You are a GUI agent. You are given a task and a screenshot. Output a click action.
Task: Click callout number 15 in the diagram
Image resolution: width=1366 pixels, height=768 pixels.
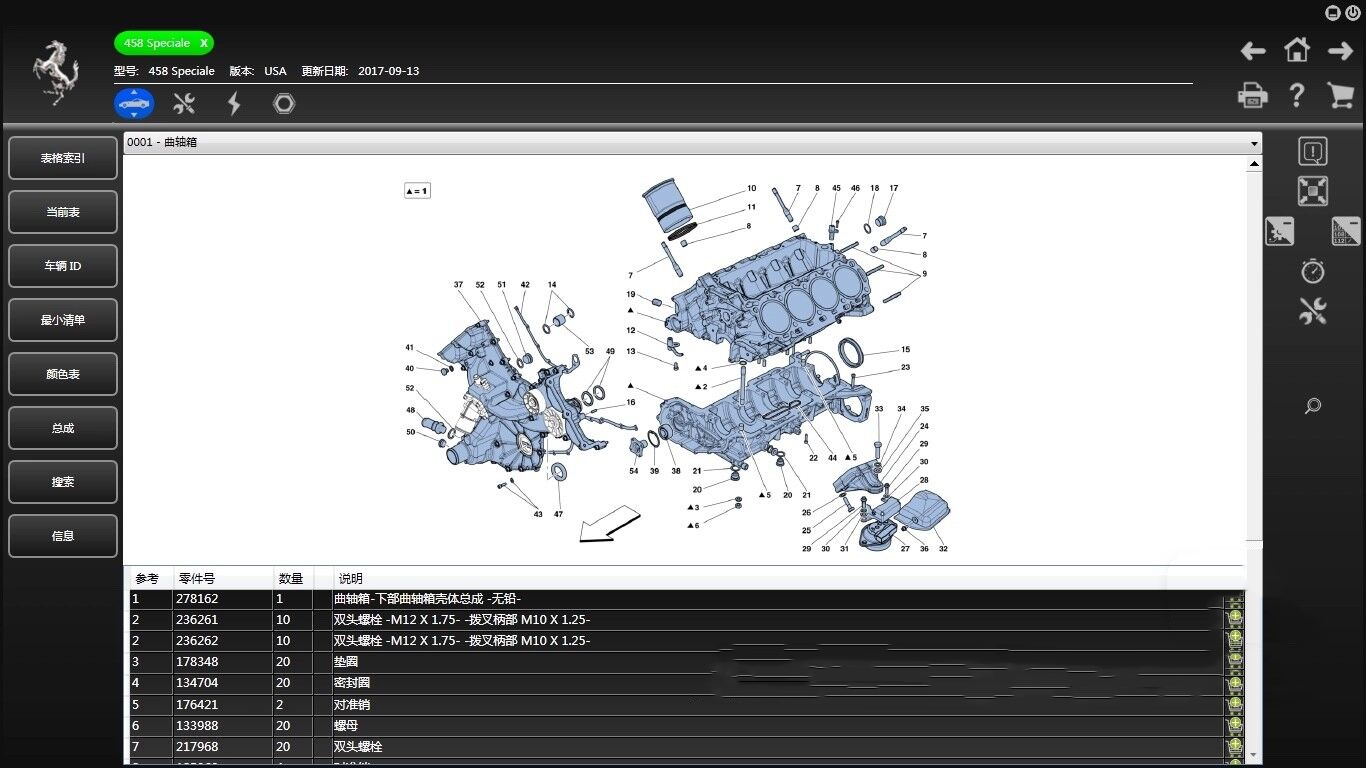[x=905, y=350]
